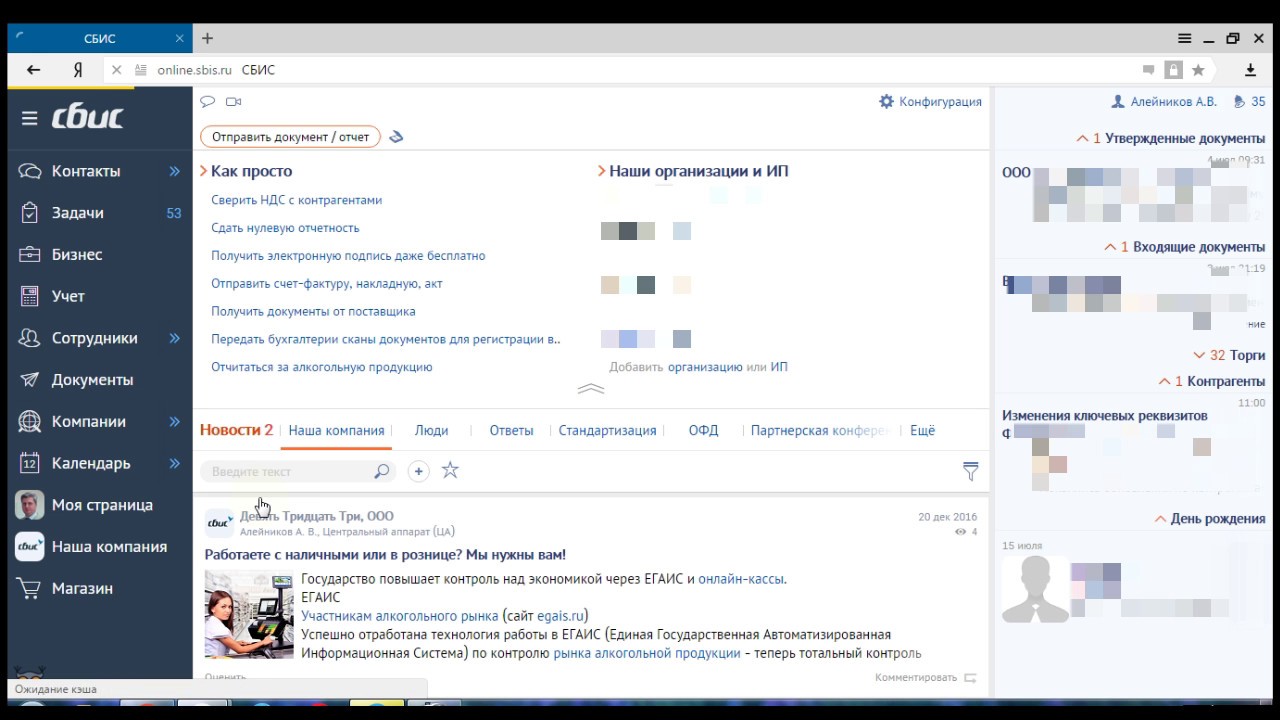1280x720 pixels.
Task: Expand the Компании submenu arrows
Action: coord(174,422)
